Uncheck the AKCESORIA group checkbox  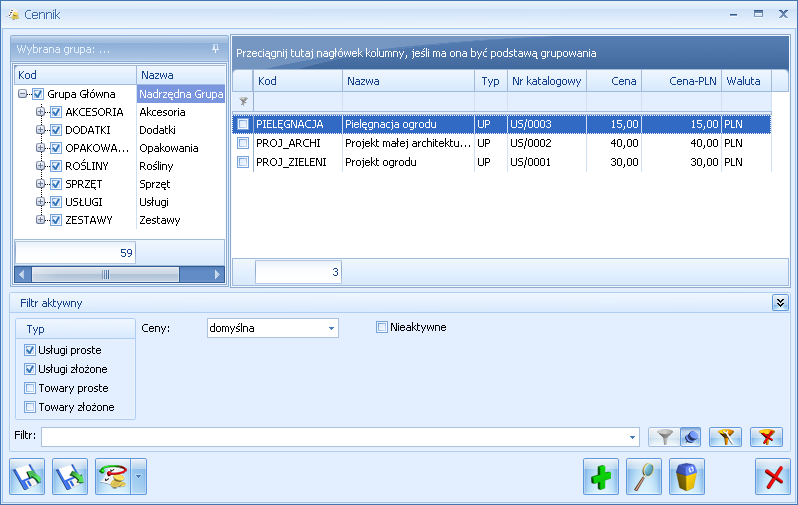point(56,112)
